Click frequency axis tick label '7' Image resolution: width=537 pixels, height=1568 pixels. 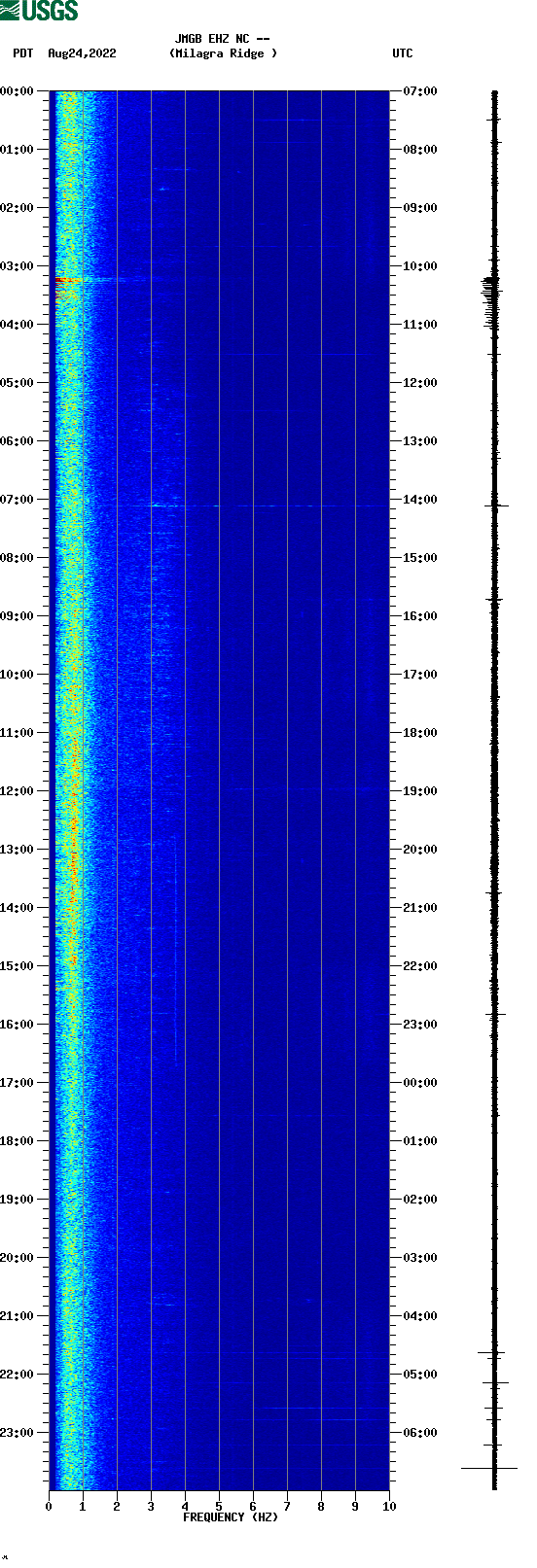click(x=287, y=1507)
